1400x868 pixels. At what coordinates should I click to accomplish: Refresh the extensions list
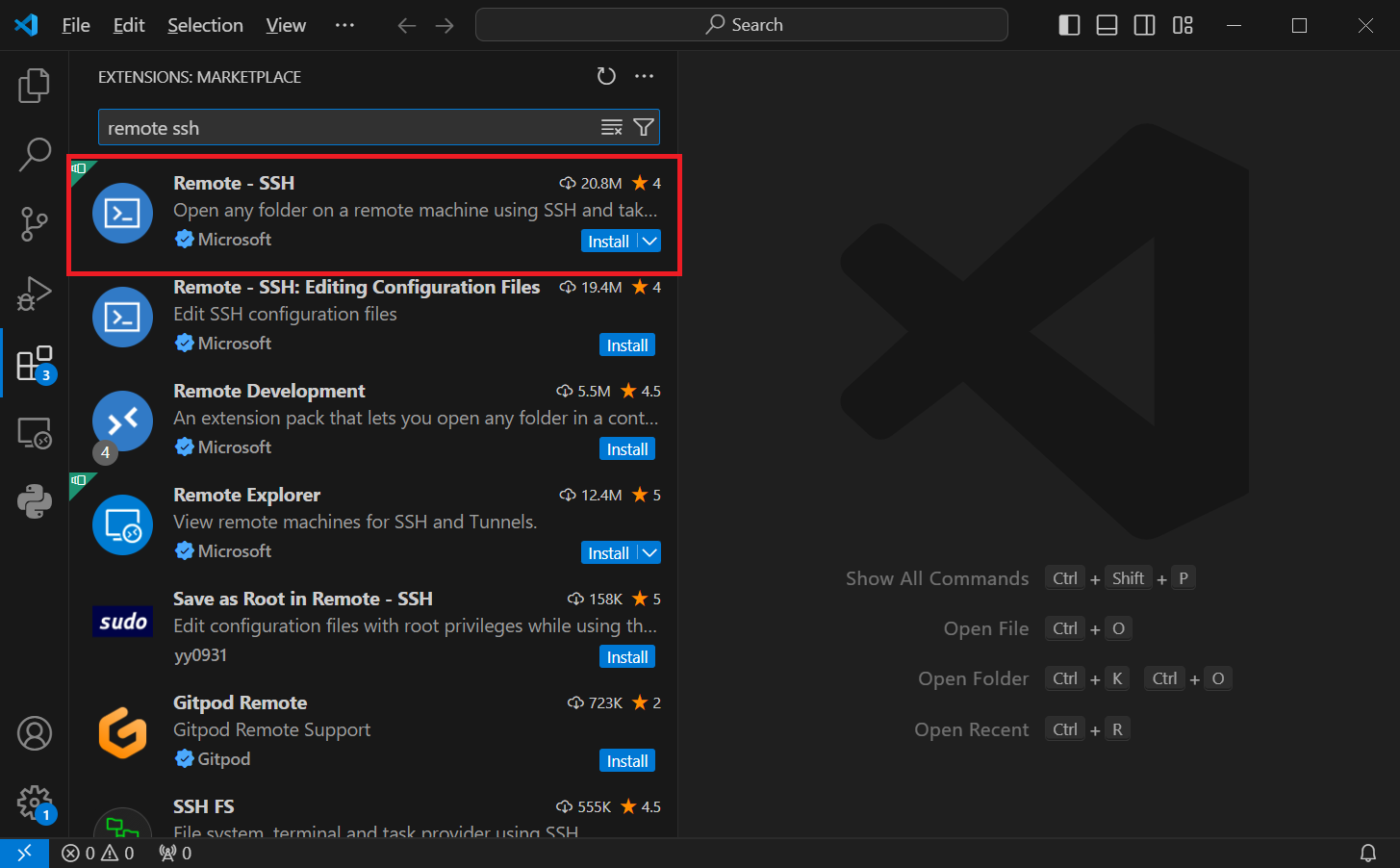[606, 76]
